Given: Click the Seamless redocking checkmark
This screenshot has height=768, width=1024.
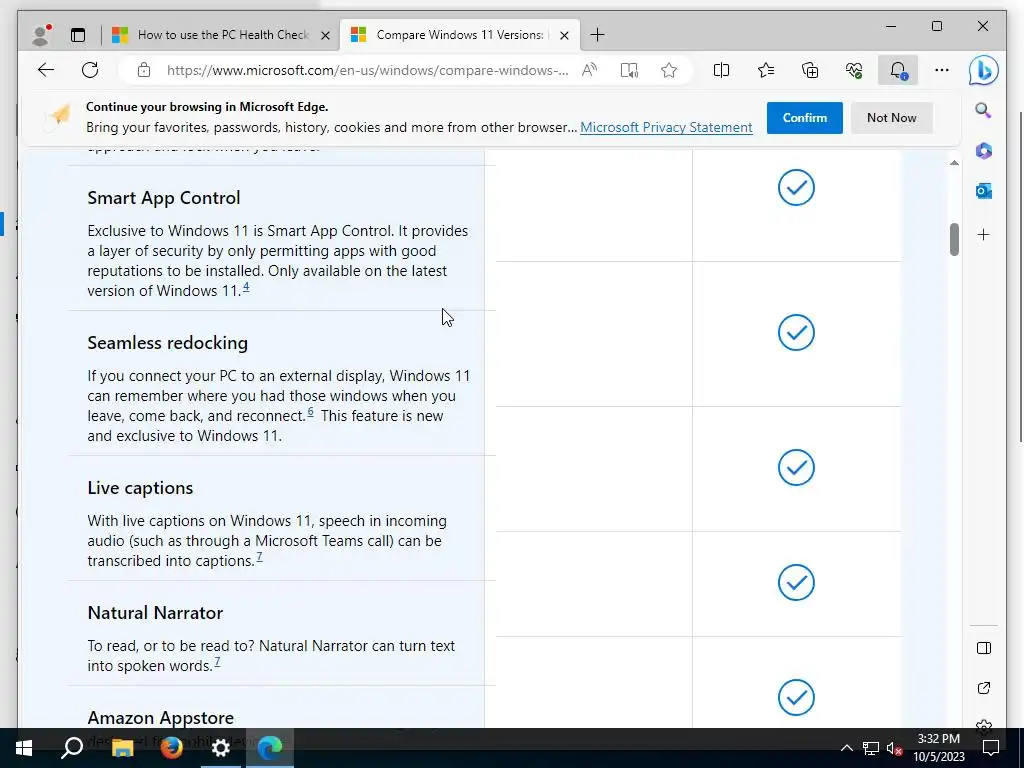Looking at the screenshot, I should click(x=796, y=332).
